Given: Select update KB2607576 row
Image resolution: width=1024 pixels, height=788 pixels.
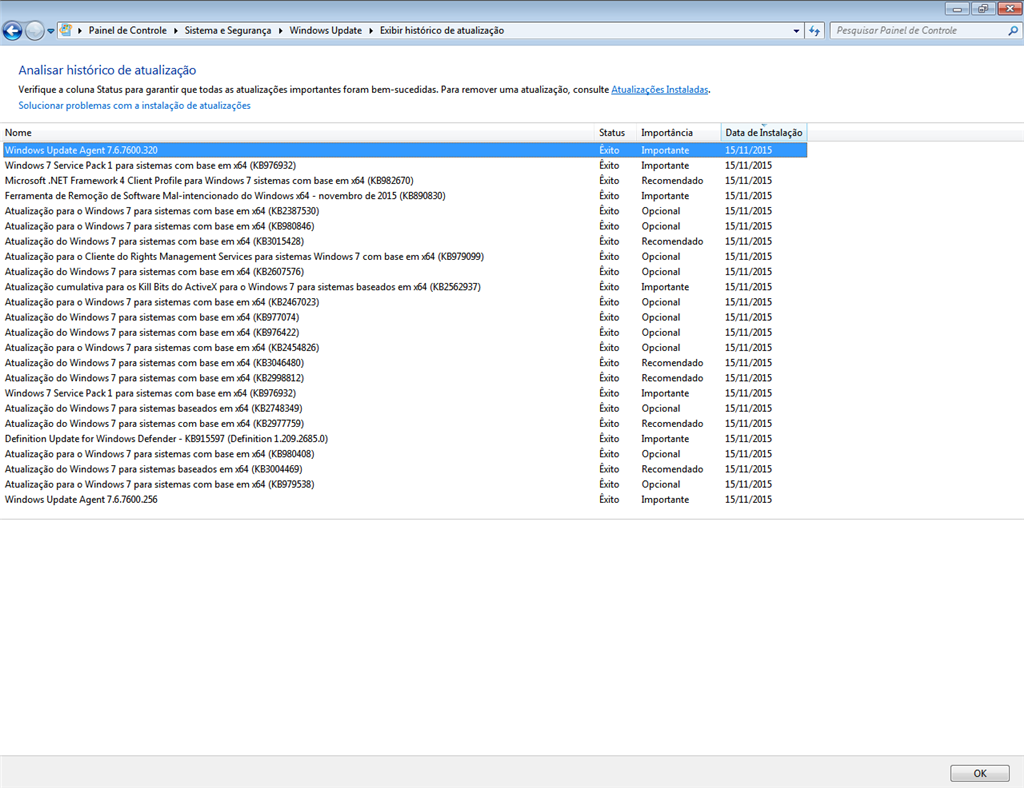Looking at the screenshot, I should pos(405,272).
